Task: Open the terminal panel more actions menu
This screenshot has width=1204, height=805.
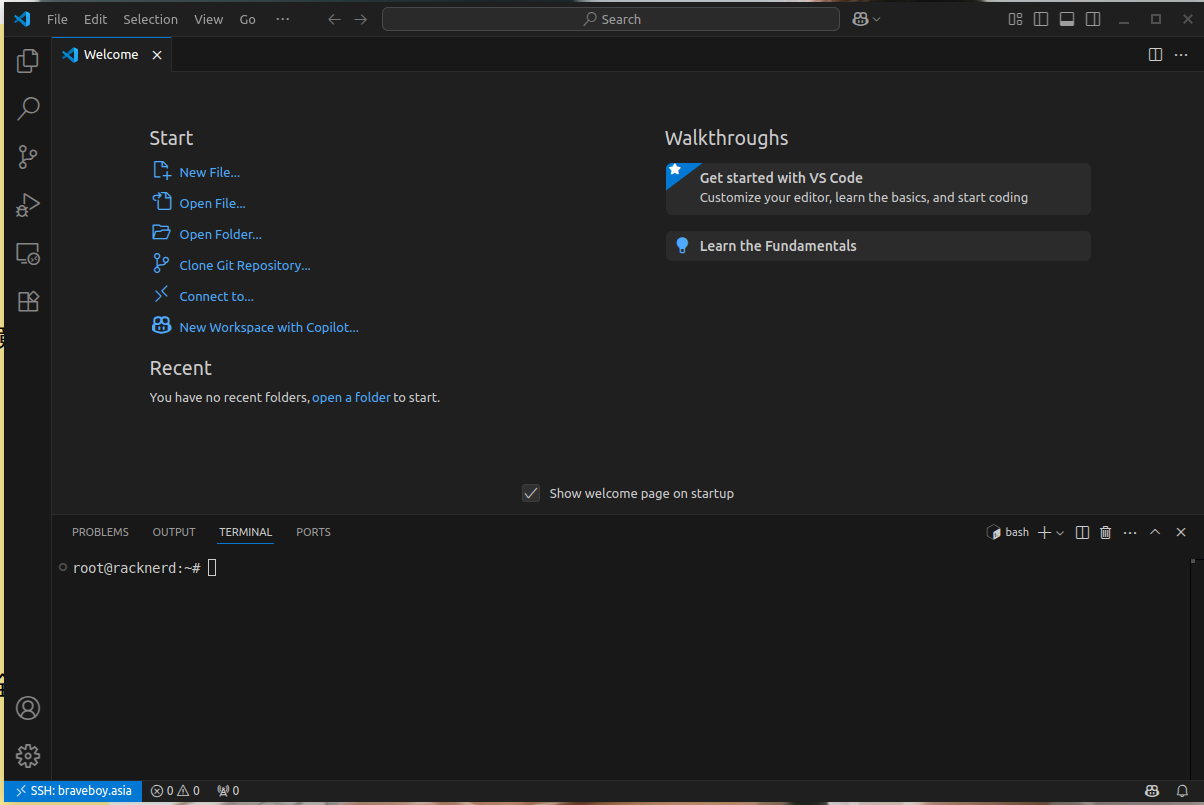Action: [1130, 531]
